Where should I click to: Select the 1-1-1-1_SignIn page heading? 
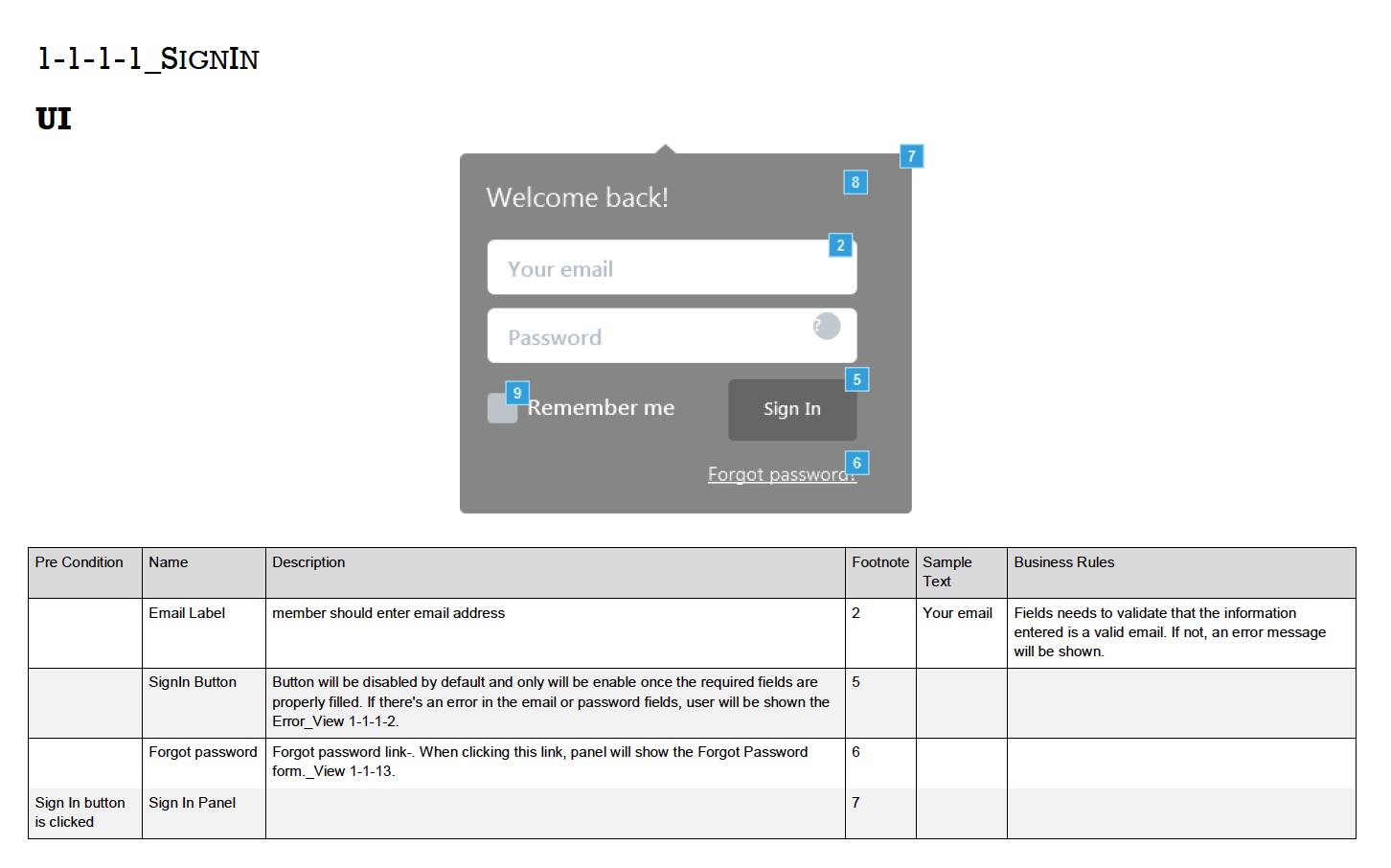tap(148, 58)
